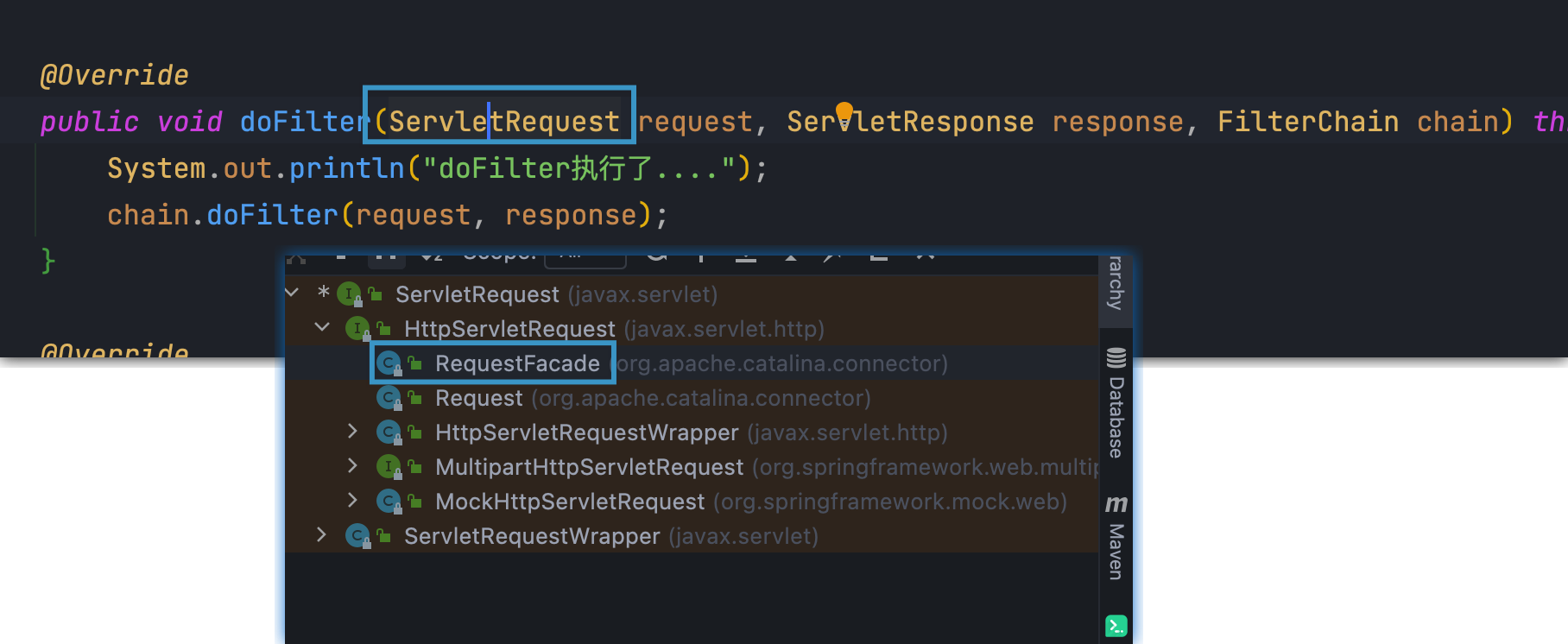Viewport: 1568px width, 644px height.
Task: Click the Maven 'm' icon in sidebar
Action: [x=1116, y=503]
